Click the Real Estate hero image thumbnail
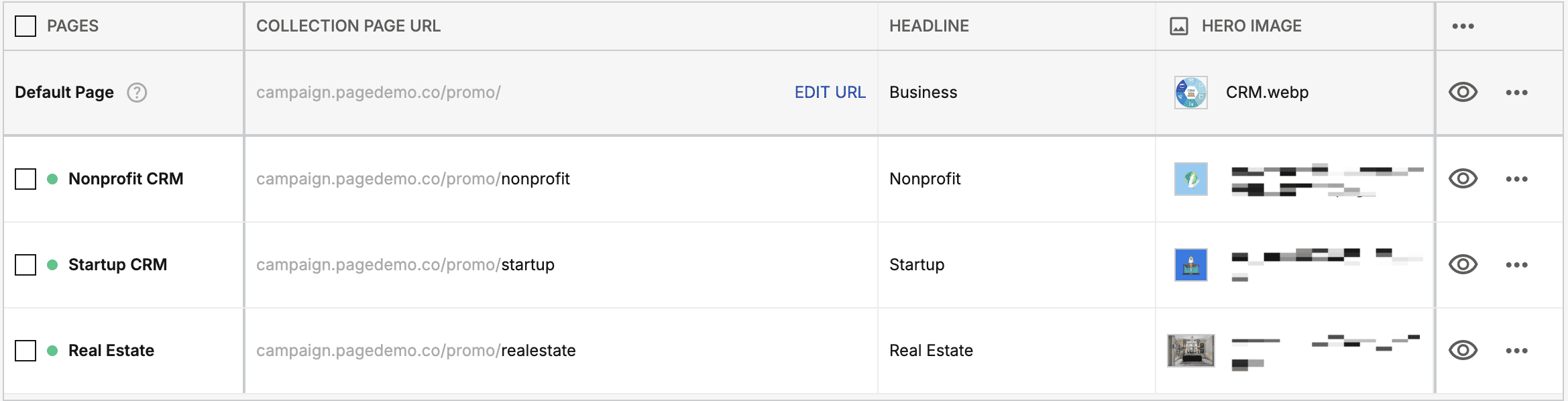 (1190, 351)
